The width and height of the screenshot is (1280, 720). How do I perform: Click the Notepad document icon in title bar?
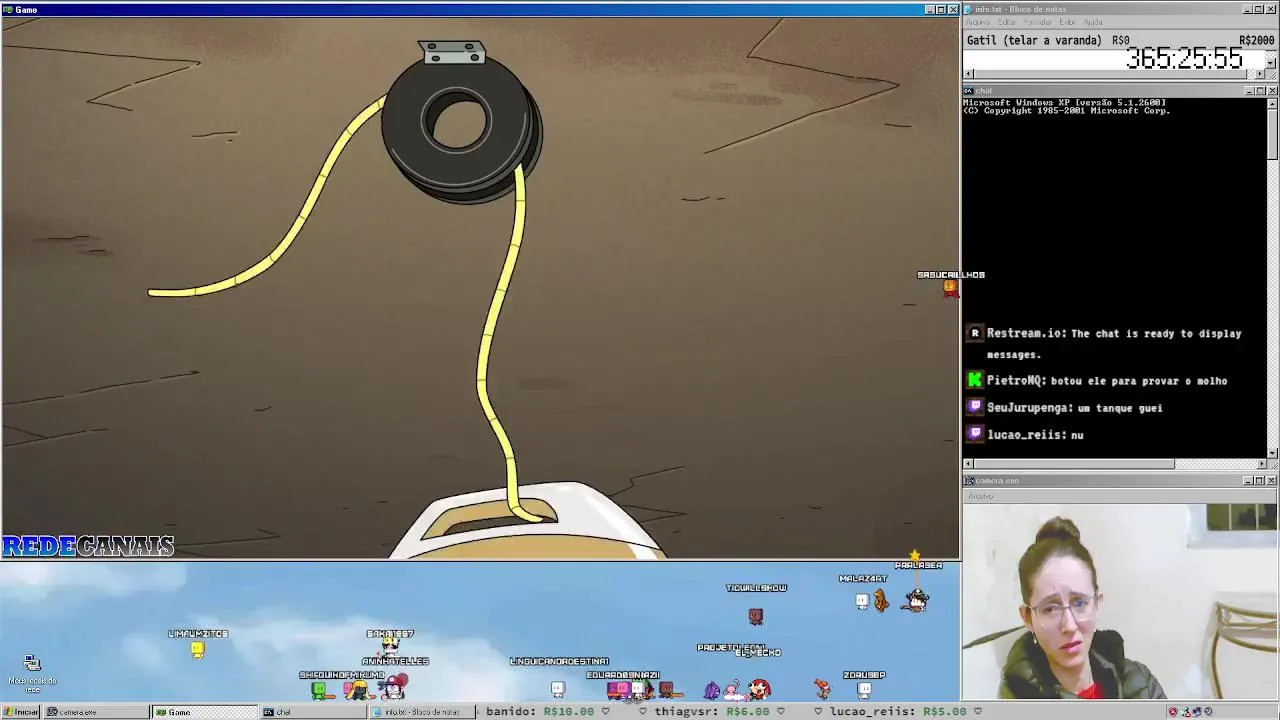969,9
